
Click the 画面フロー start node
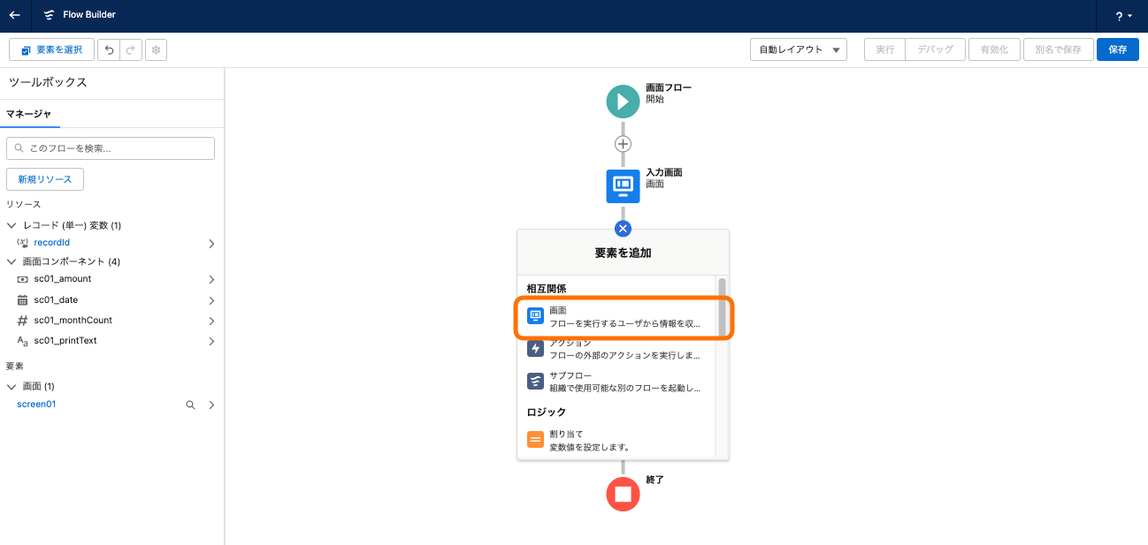pos(622,100)
